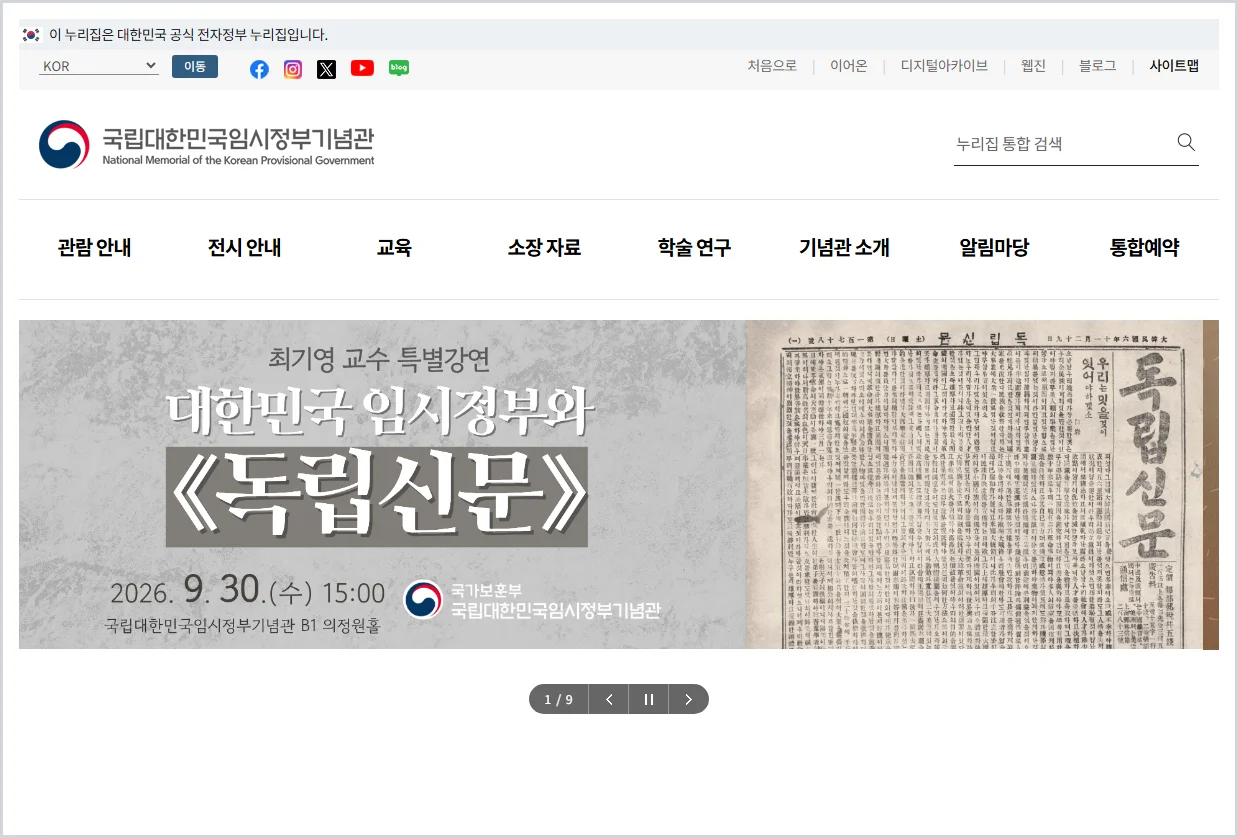Click the 1 / 9 slide counter
Viewport: 1238px width, 838px height.
[x=558, y=699]
